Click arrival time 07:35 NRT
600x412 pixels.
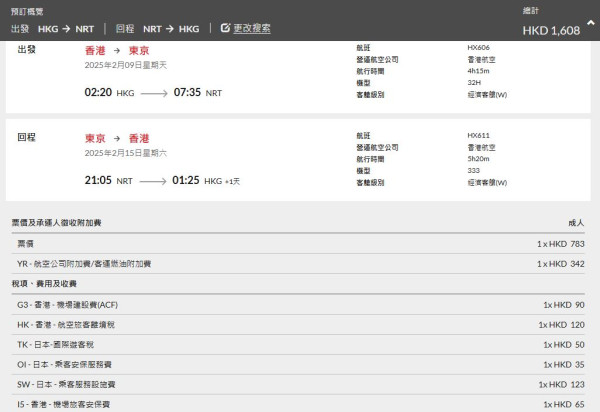(x=198, y=93)
